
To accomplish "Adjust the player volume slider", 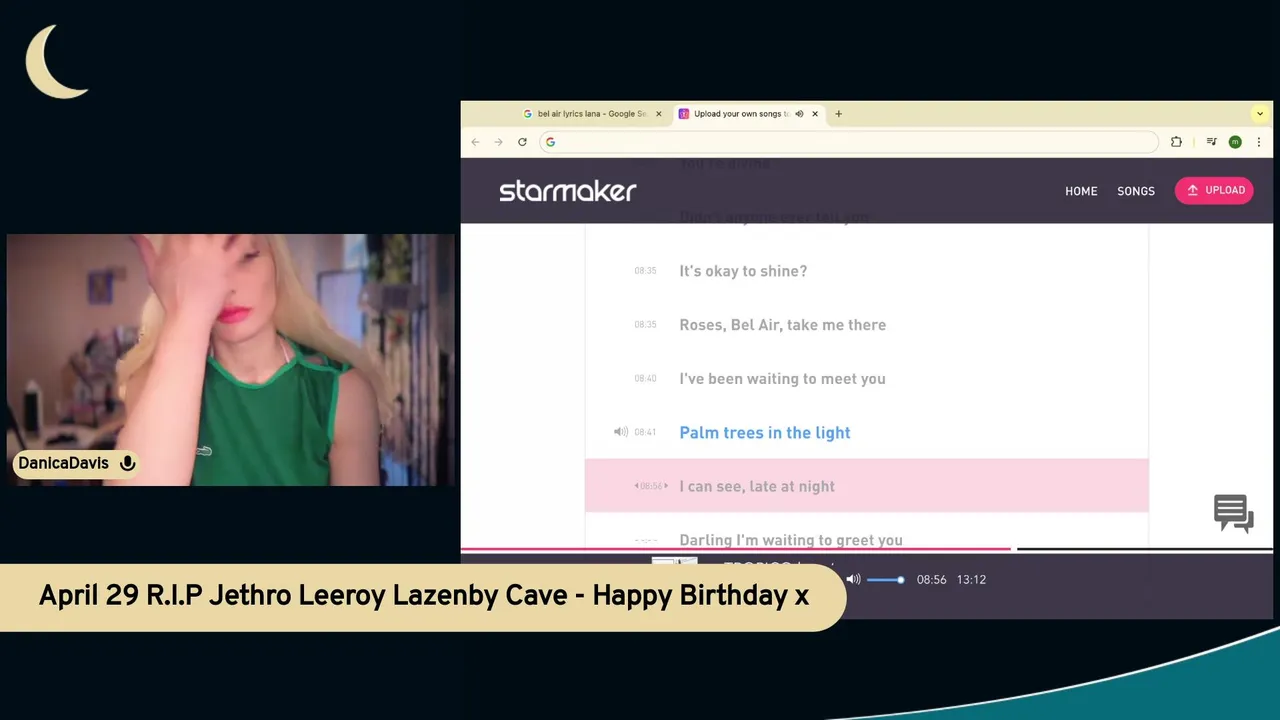I will (x=885, y=579).
